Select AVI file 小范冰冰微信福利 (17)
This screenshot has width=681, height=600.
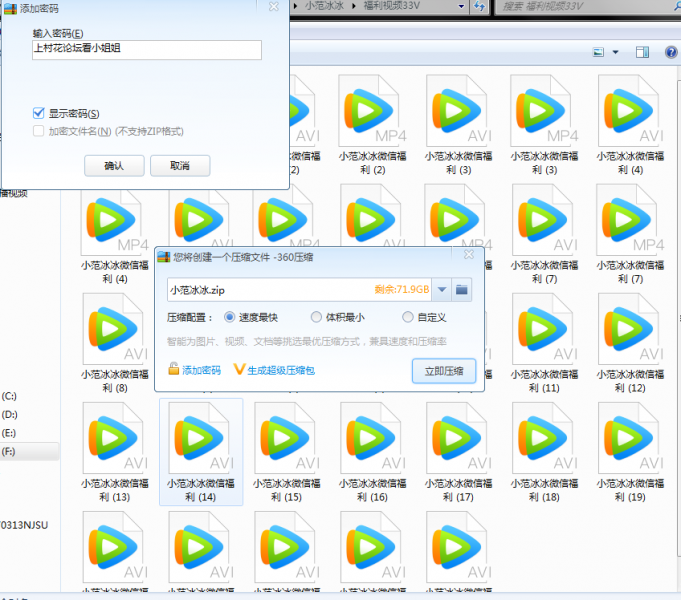[x=458, y=452]
